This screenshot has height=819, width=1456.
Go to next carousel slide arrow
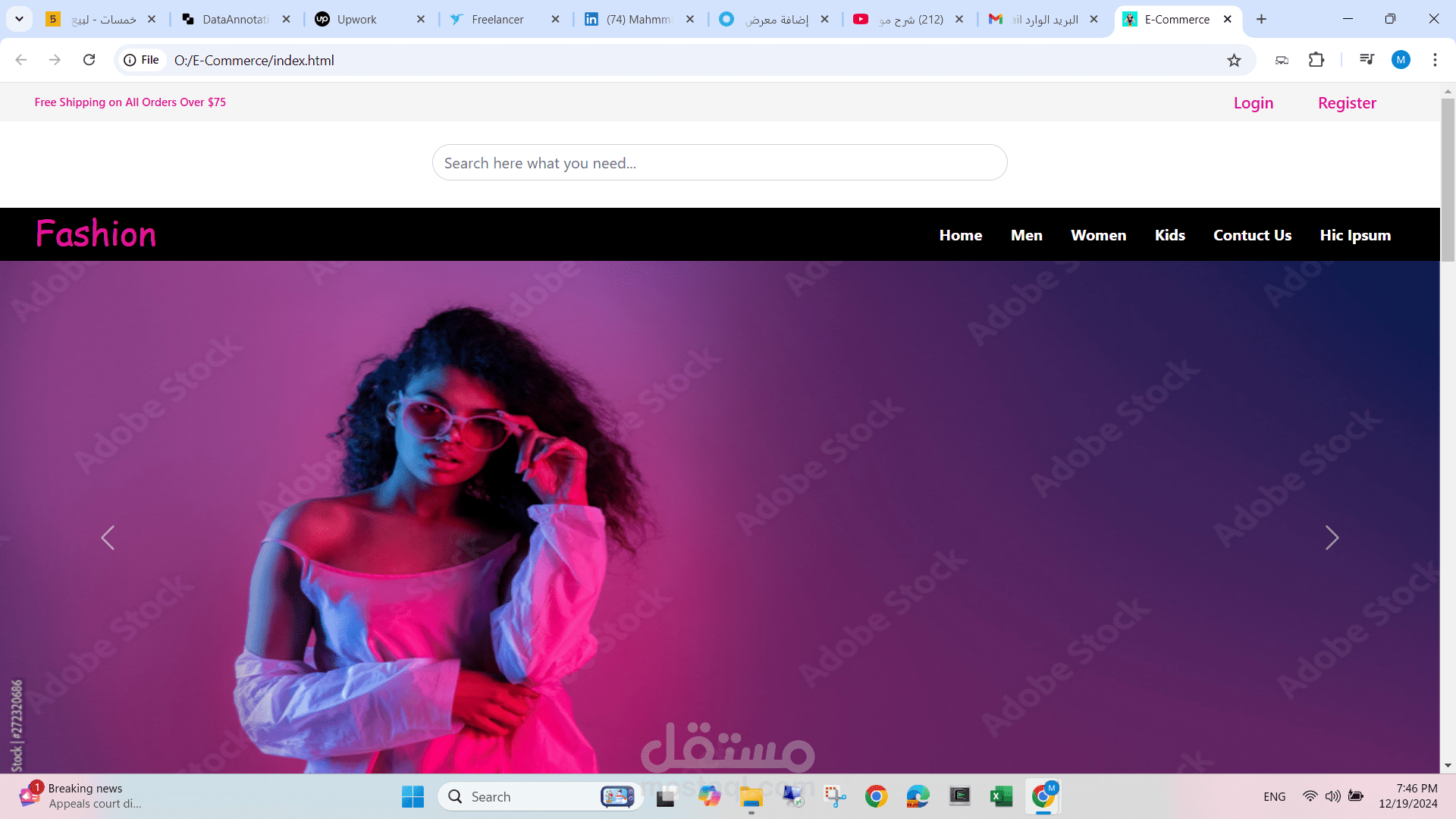(1332, 538)
